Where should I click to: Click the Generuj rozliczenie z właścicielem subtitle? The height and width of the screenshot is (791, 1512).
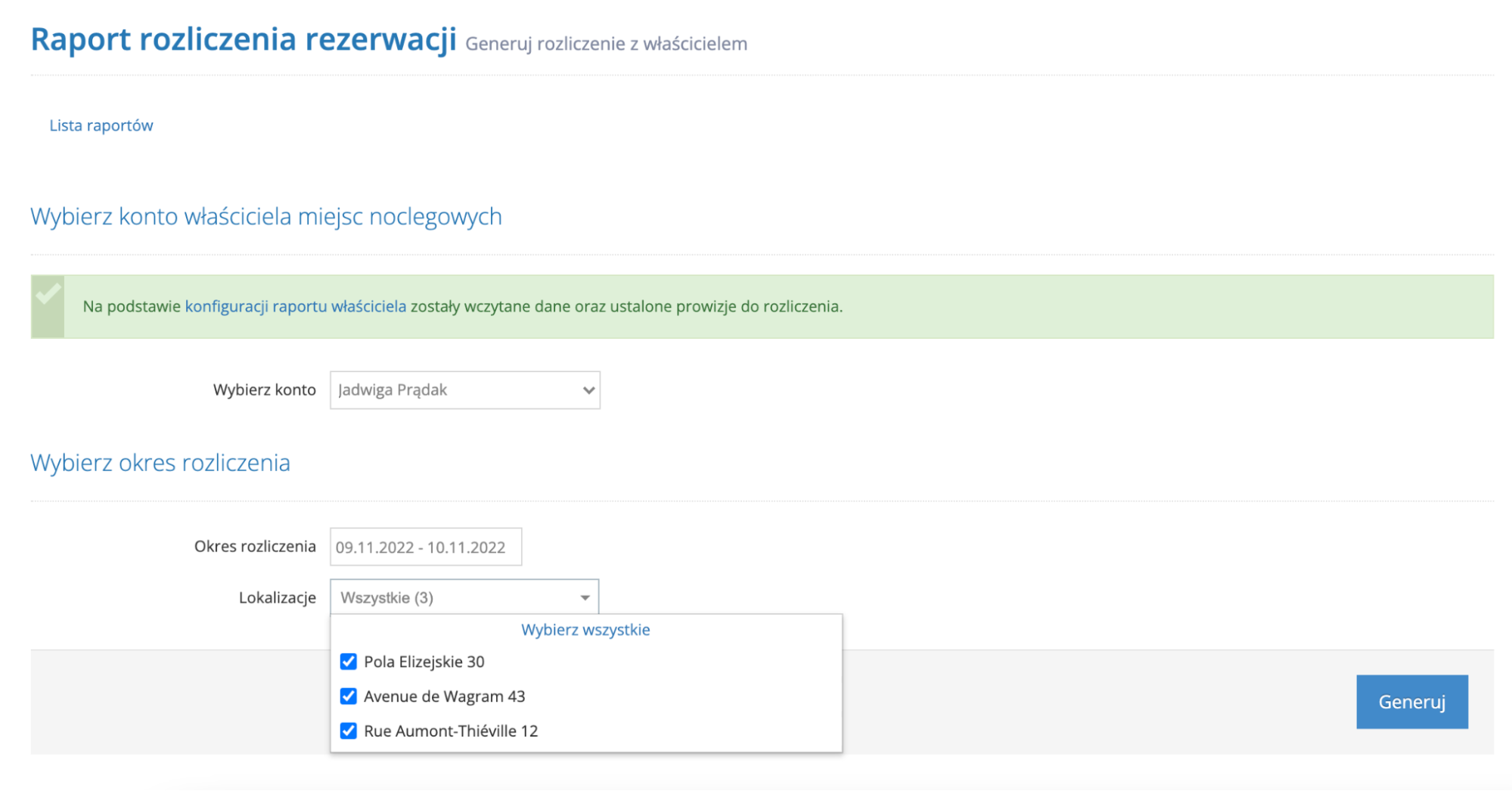[x=606, y=44]
